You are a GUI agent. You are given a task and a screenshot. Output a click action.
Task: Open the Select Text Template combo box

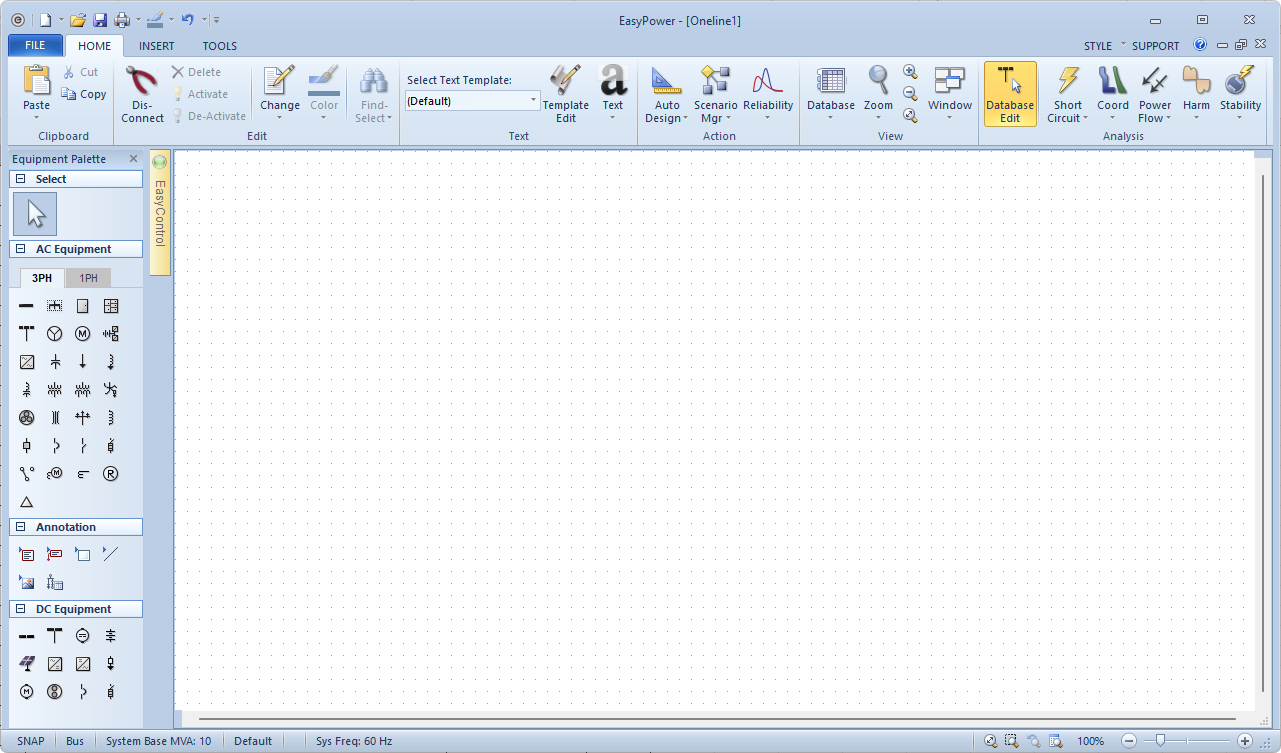[x=472, y=101]
